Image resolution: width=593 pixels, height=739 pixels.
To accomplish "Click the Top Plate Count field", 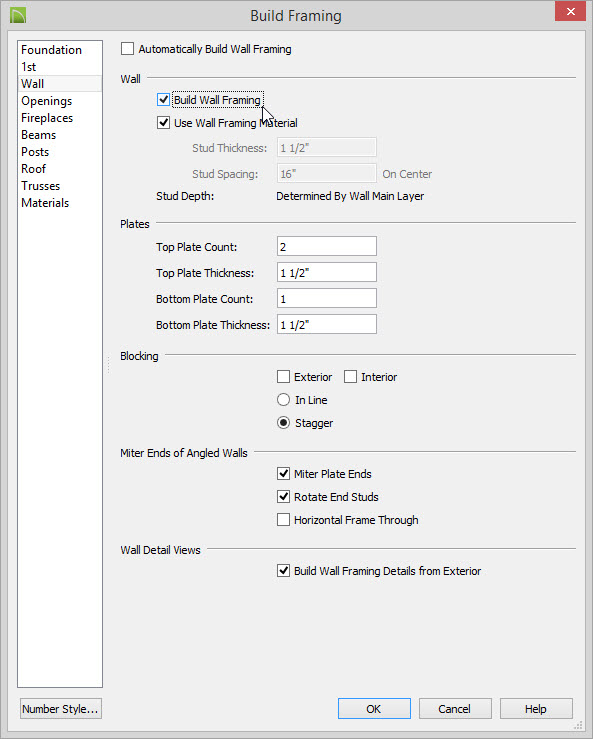I will [327, 246].
